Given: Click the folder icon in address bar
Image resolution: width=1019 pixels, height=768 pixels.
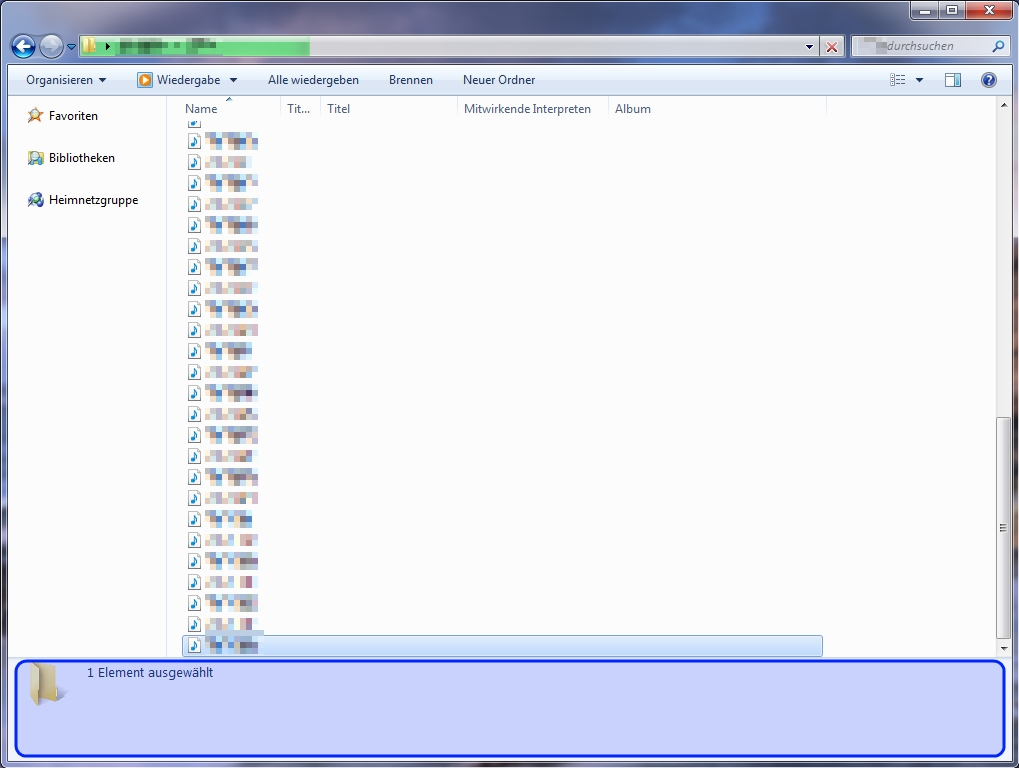Looking at the screenshot, I should pyautogui.click(x=89, y=45).
